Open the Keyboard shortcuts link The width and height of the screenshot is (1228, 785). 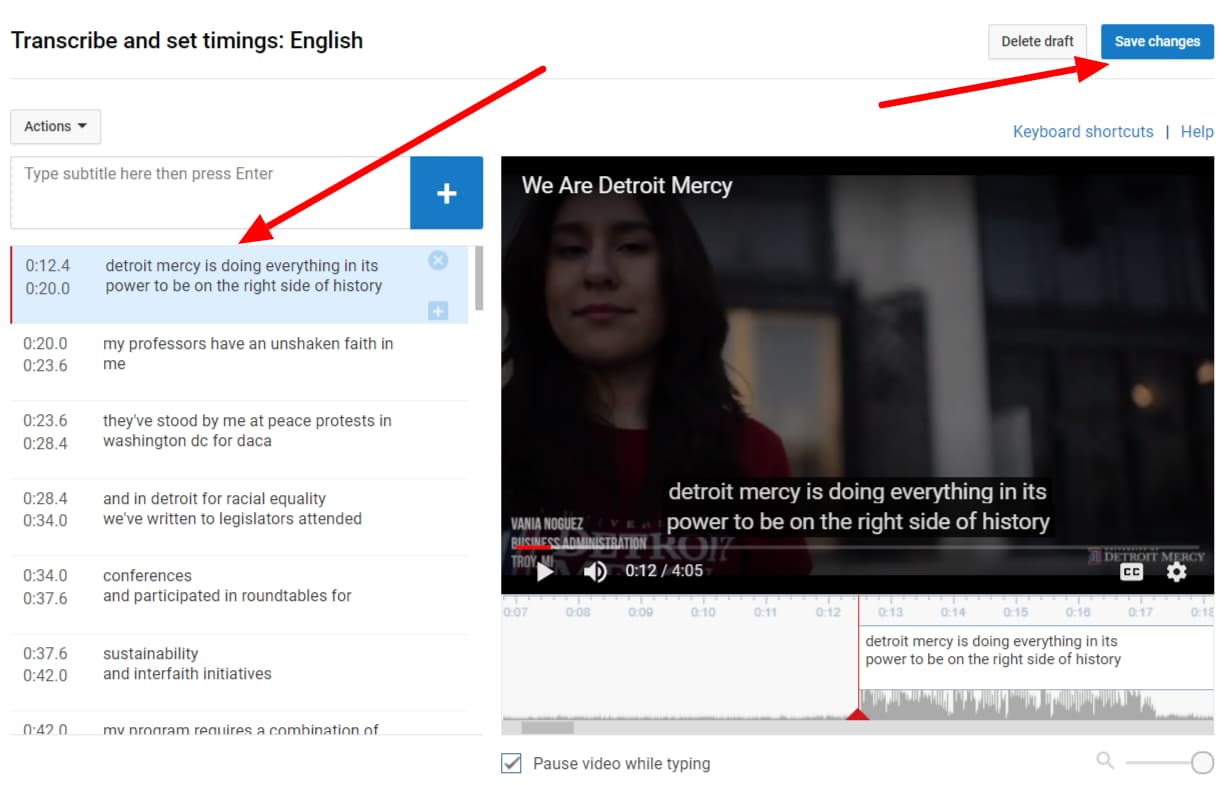[1083, 131]
